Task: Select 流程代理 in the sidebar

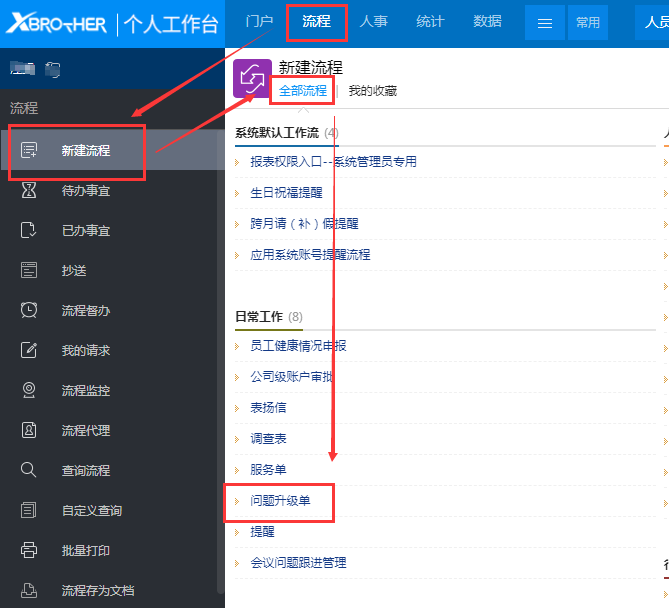Action: pyautogui.click(x=86, y=430)
